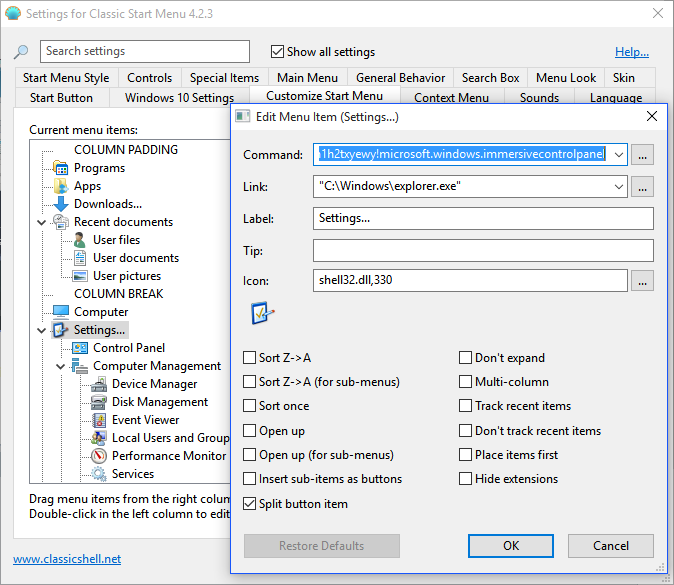Click the Control Panel icon in tree
Viewport: 674px width, 585px height.
coord(80,348)
